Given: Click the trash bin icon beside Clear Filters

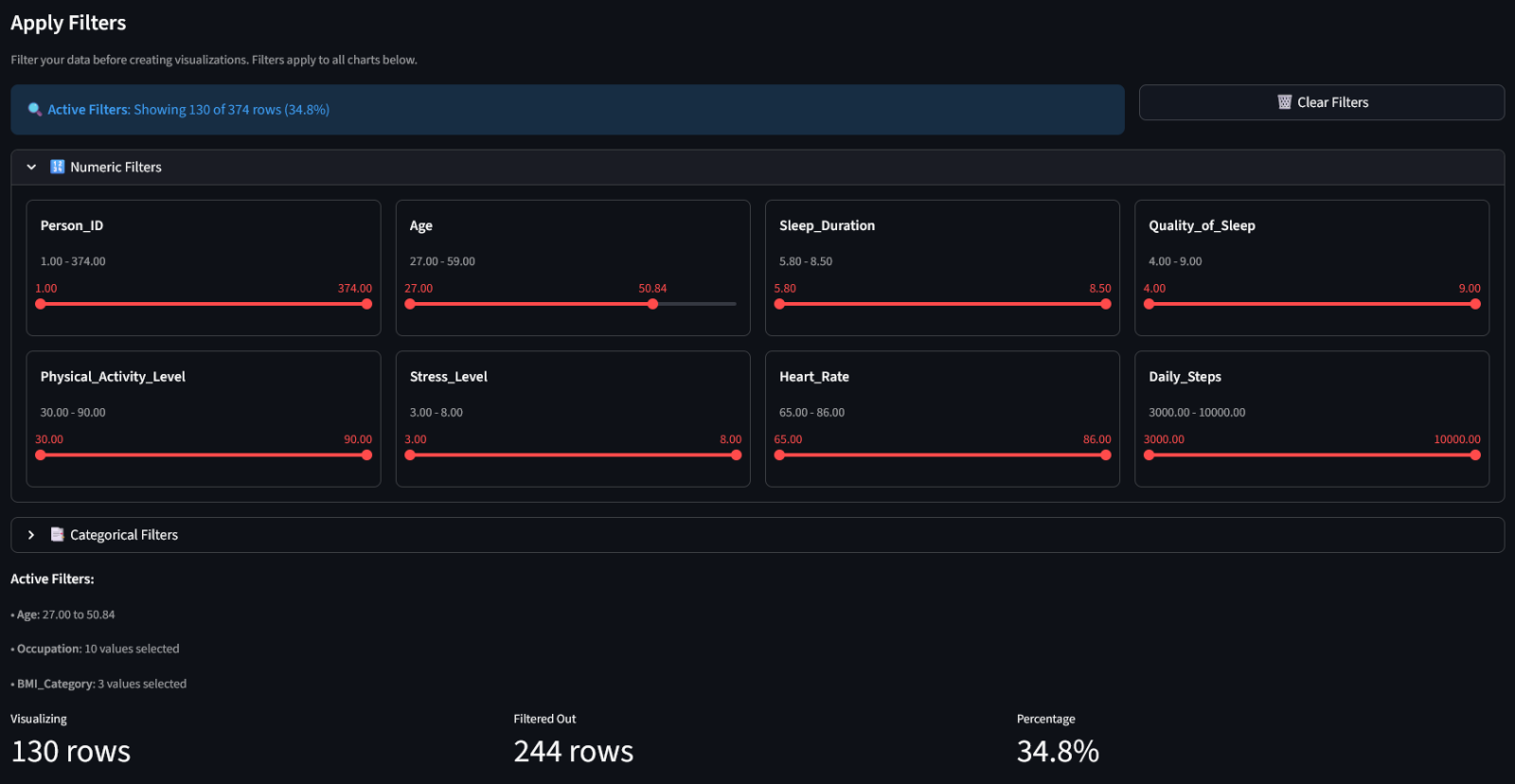Looking at the screenshot, I should coord(1284,102).
